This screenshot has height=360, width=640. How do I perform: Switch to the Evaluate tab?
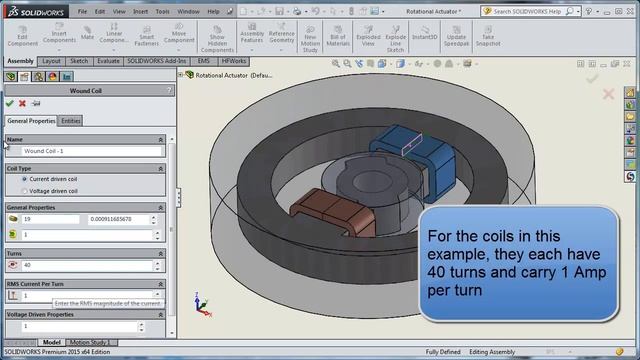tap(108, 61)
